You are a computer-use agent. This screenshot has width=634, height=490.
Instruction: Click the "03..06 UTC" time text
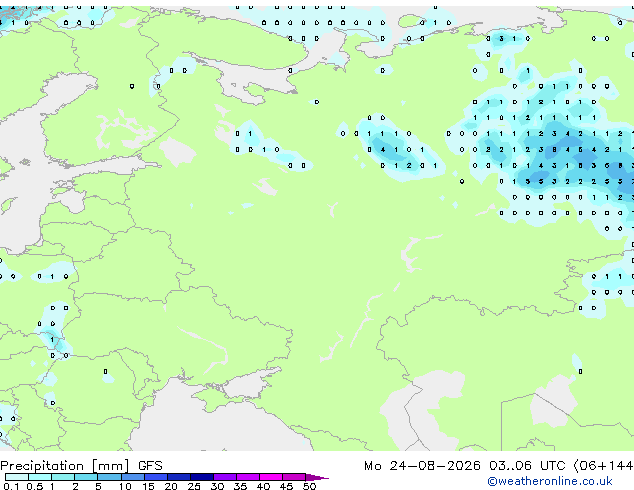pos(527,466)
